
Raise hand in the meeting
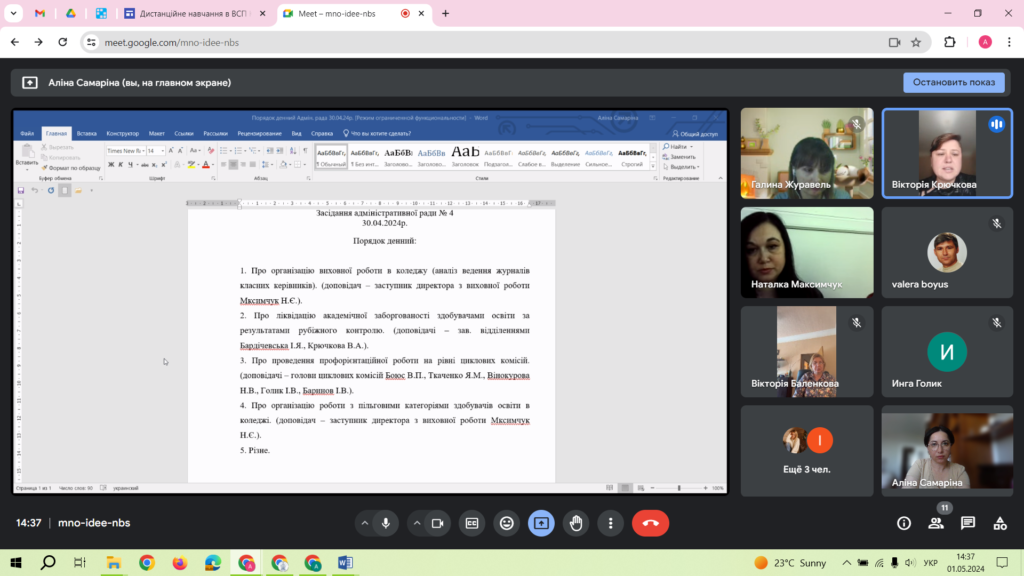576,523
